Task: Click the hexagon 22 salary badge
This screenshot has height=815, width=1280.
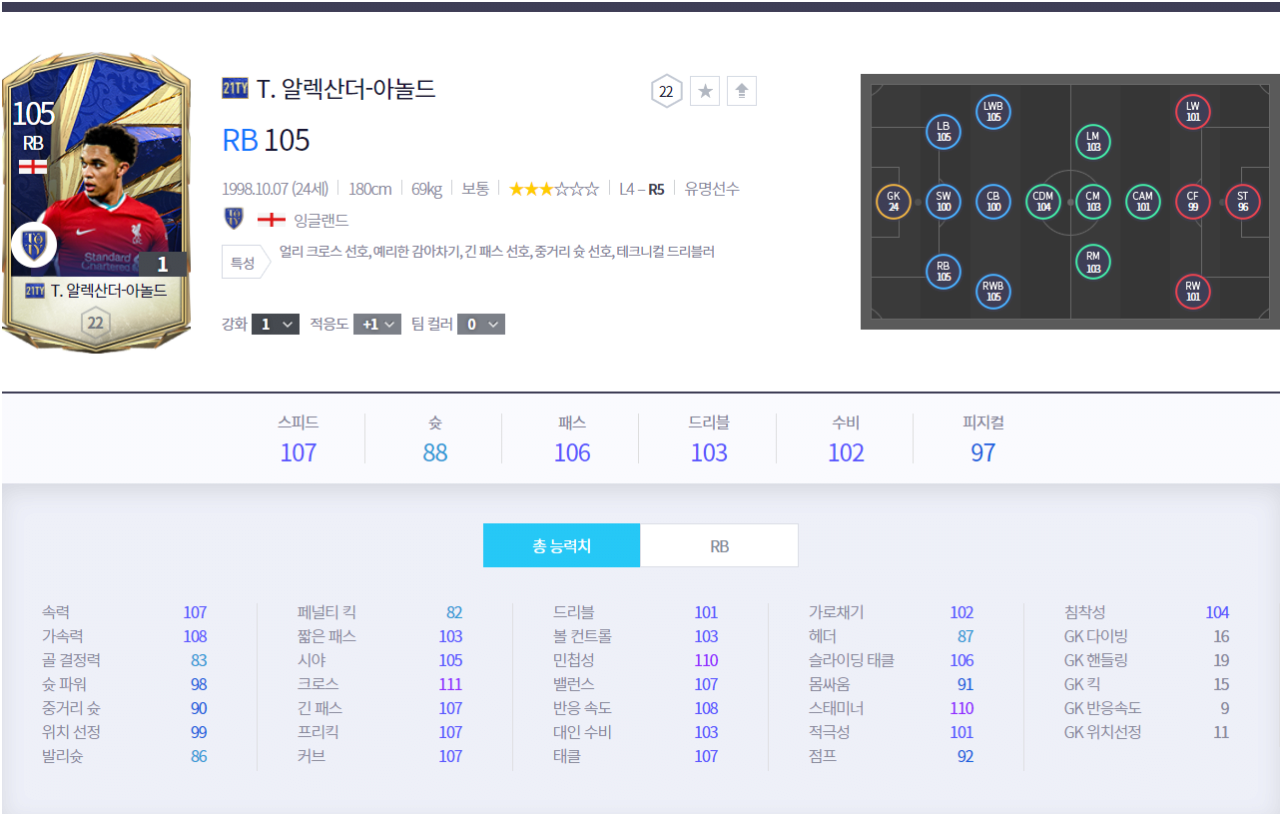Action: (666, 92)
